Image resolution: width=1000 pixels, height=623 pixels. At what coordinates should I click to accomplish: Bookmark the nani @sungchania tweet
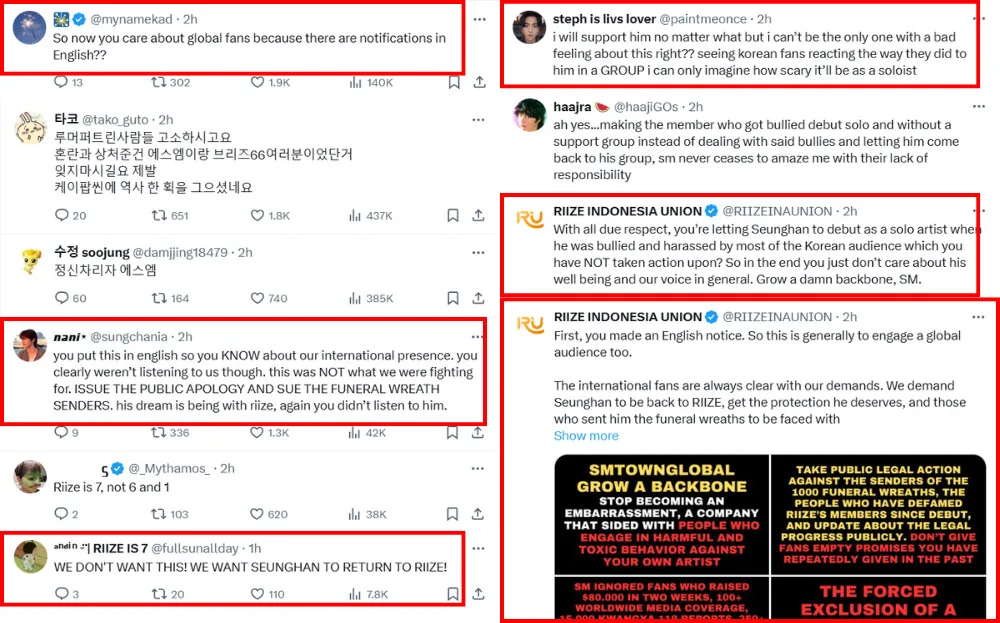coord(452,433)
